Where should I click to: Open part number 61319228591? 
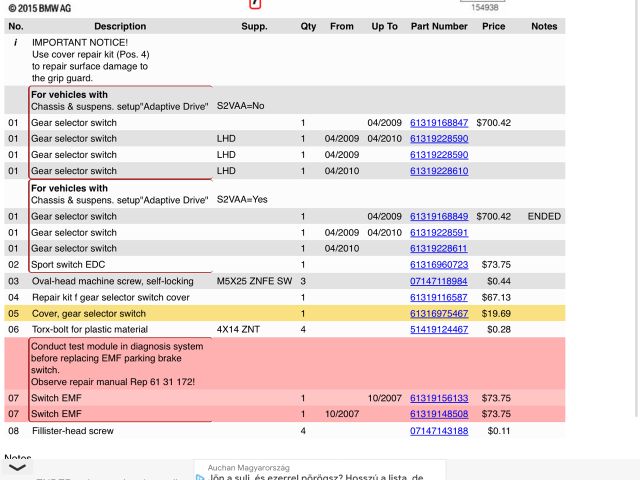coord(438,232)
